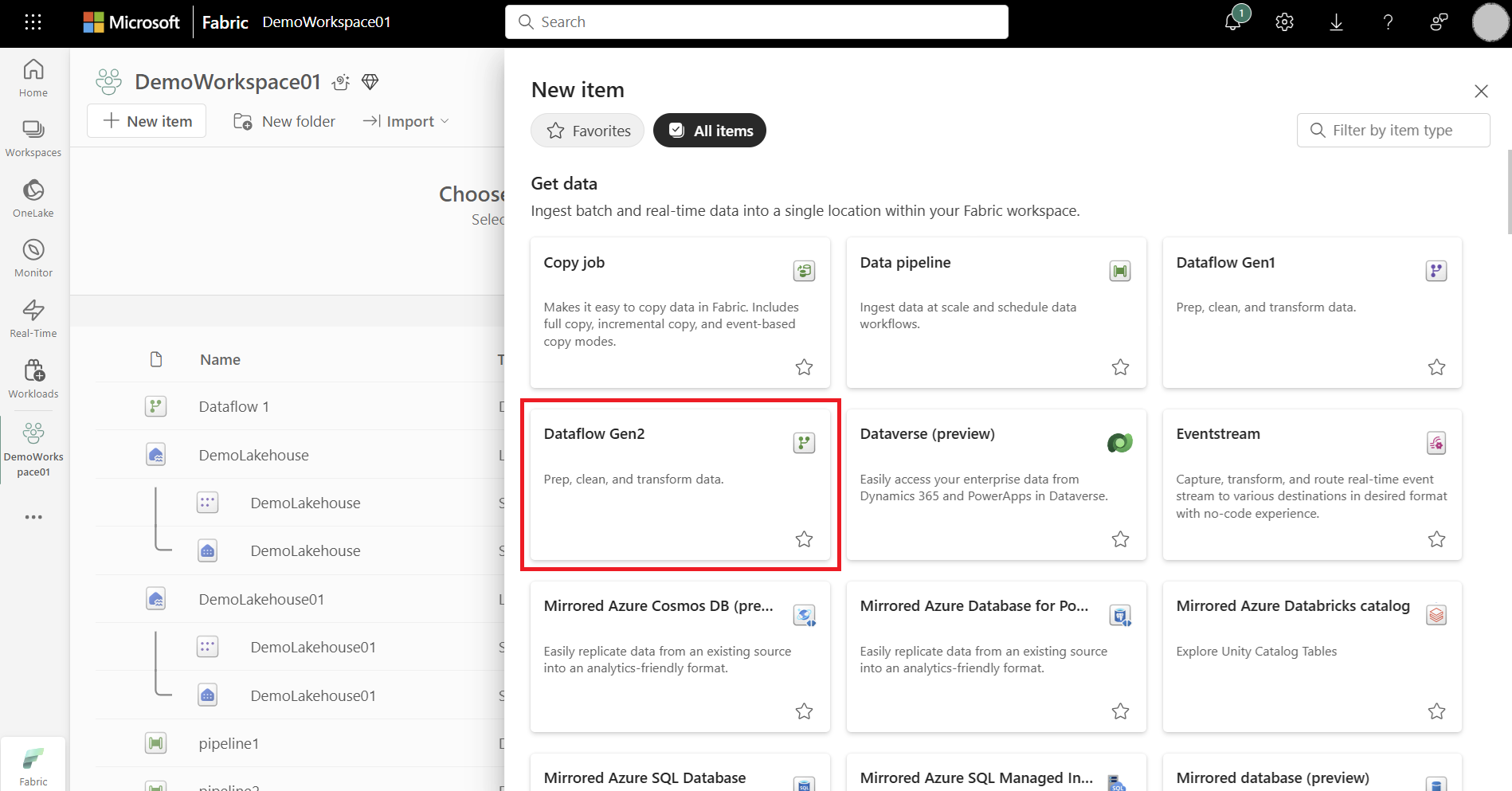Open notifications bell
This screenshot has height=791, width=1512.
[1233, 22]
